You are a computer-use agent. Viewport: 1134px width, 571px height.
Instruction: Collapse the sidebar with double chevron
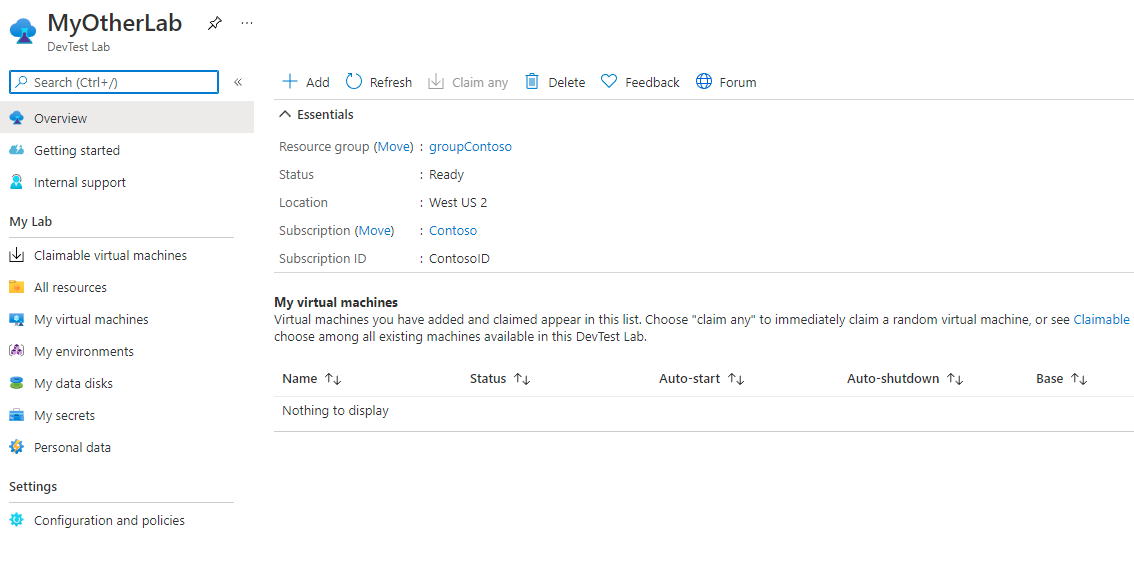tap(238, 82)
